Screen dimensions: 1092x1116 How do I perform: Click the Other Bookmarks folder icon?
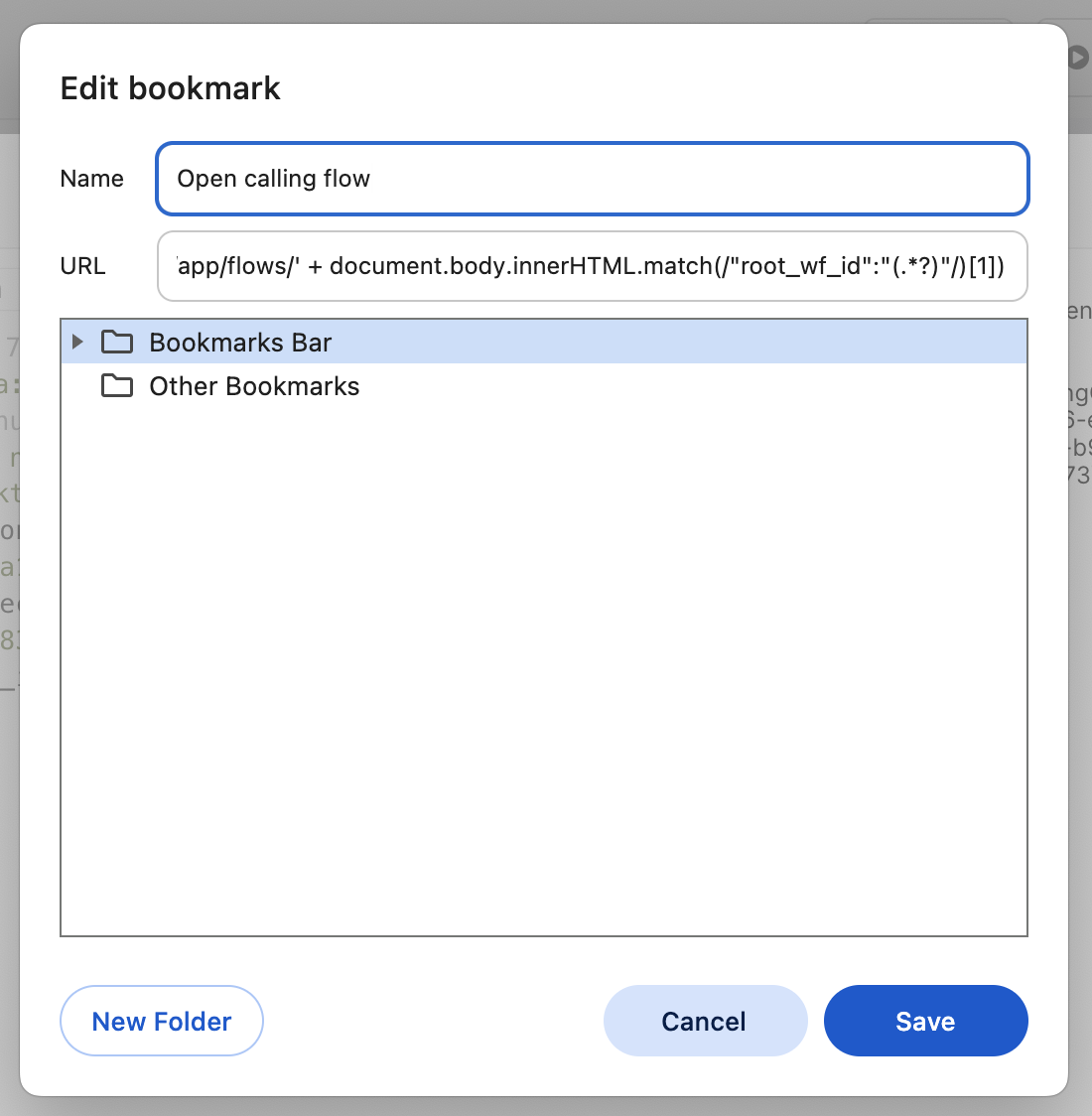[x=117, y=386]
